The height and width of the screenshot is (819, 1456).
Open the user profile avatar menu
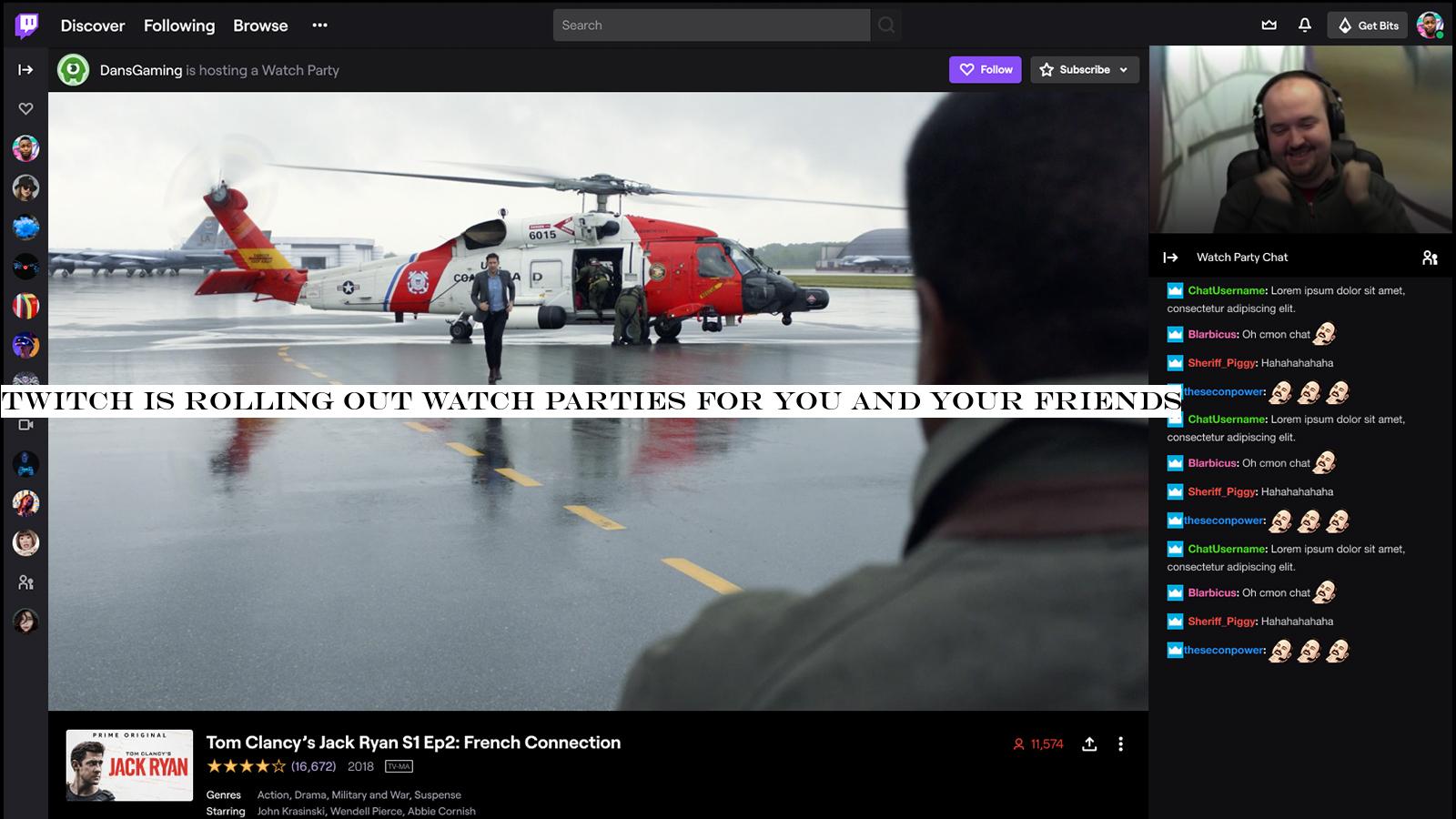pos(1431,25)
